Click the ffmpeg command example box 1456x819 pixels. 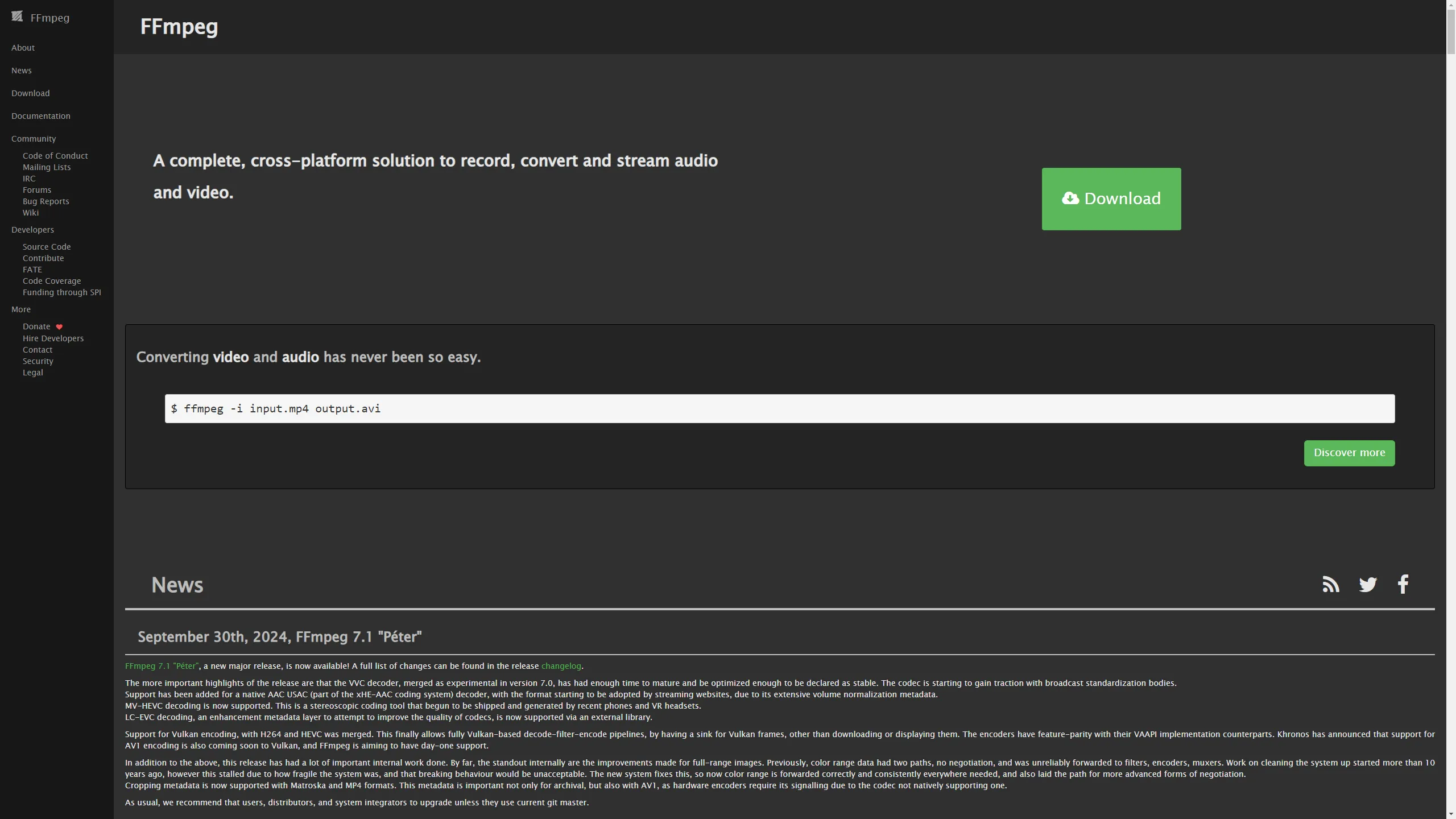click(780, 409)
